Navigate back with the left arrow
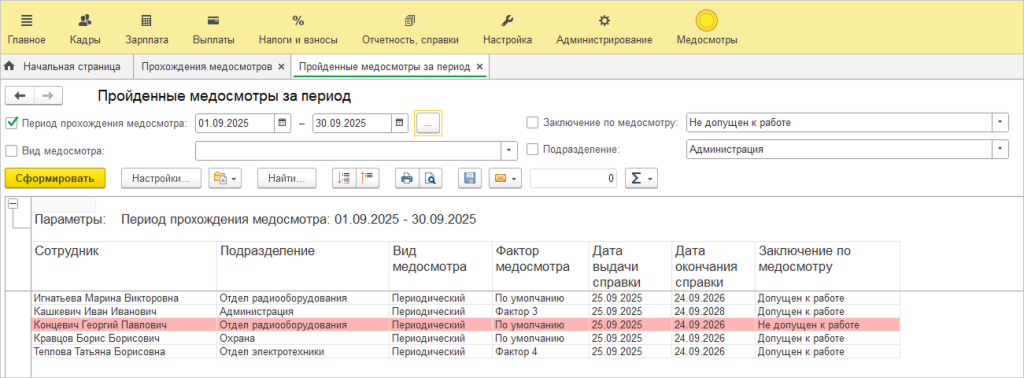The width and height of the screenshot is (1024, 378). pos(20,96)
